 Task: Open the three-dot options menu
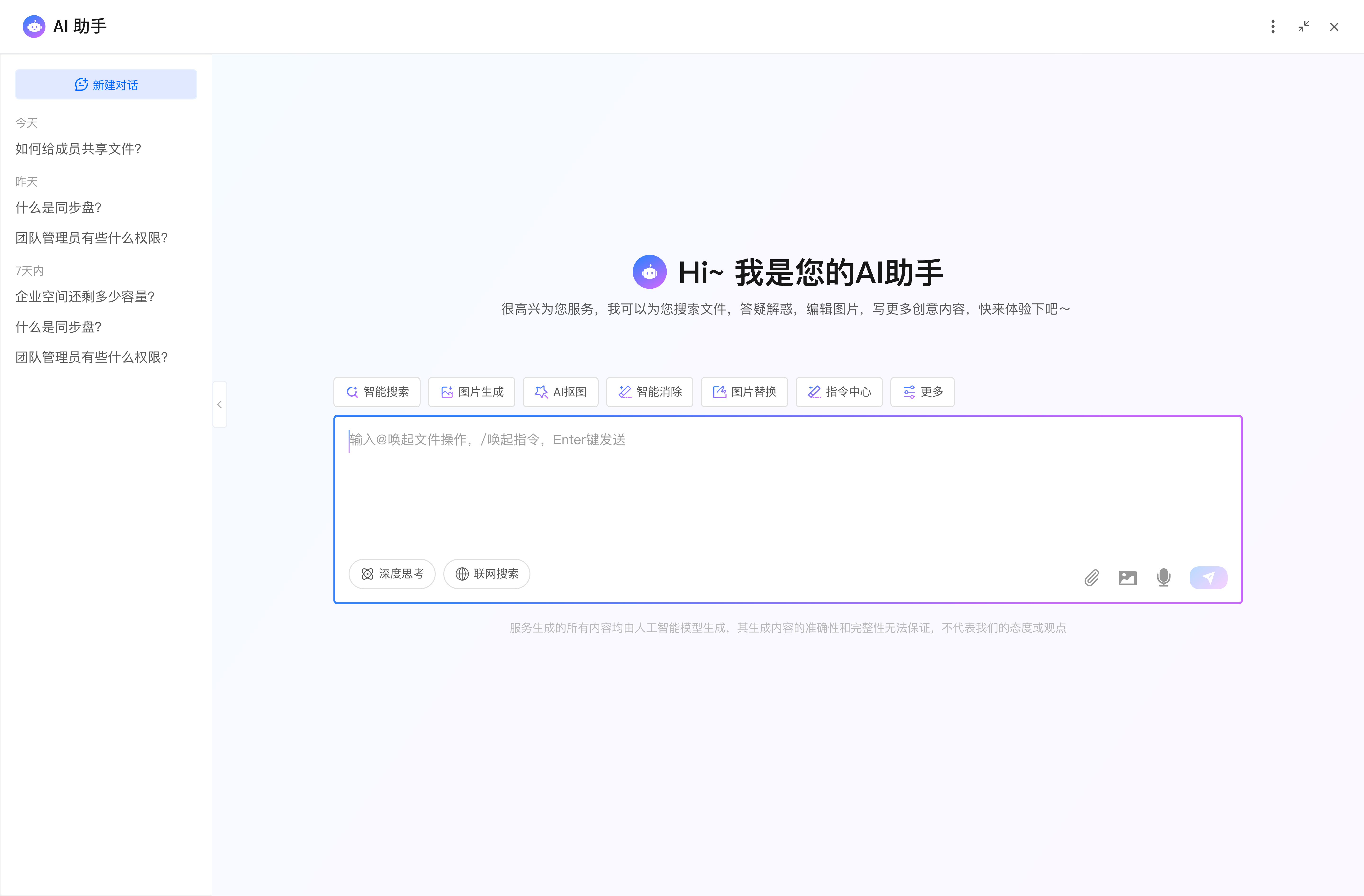(1272, 26)
